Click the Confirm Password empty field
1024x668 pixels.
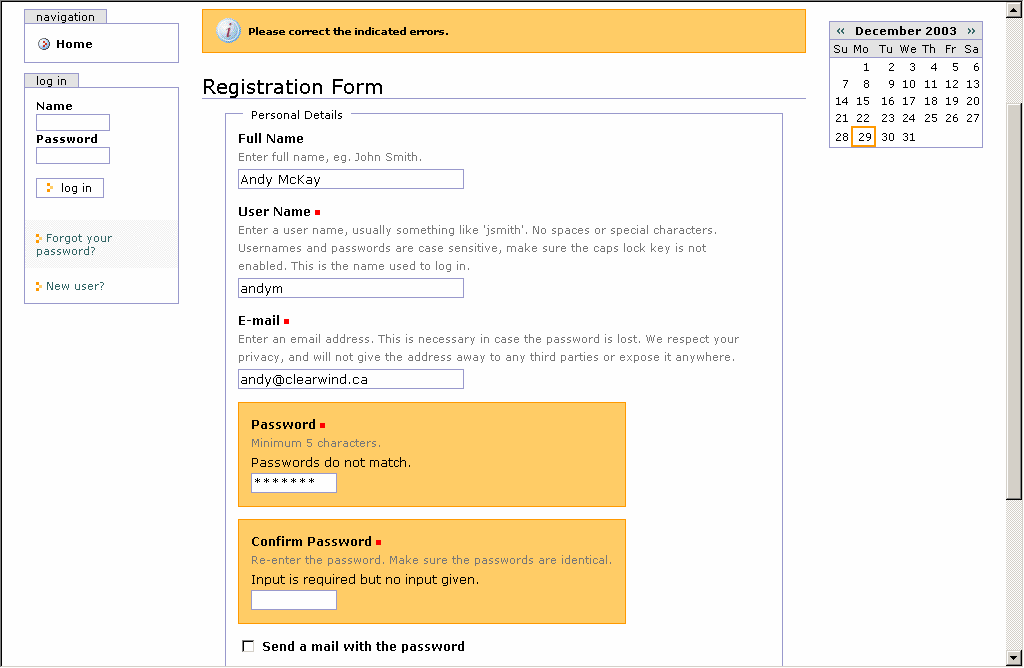293,600
